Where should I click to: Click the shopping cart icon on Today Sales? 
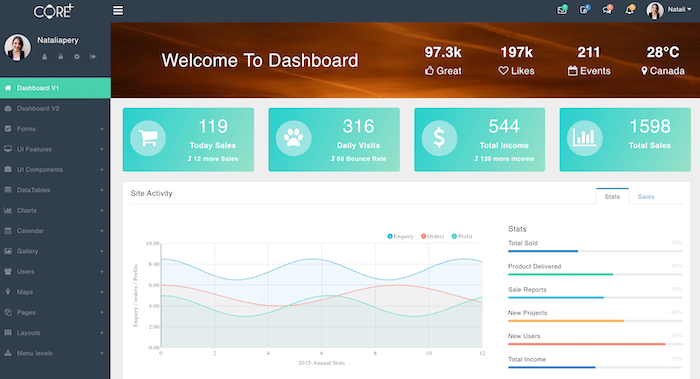pos(148,138)
